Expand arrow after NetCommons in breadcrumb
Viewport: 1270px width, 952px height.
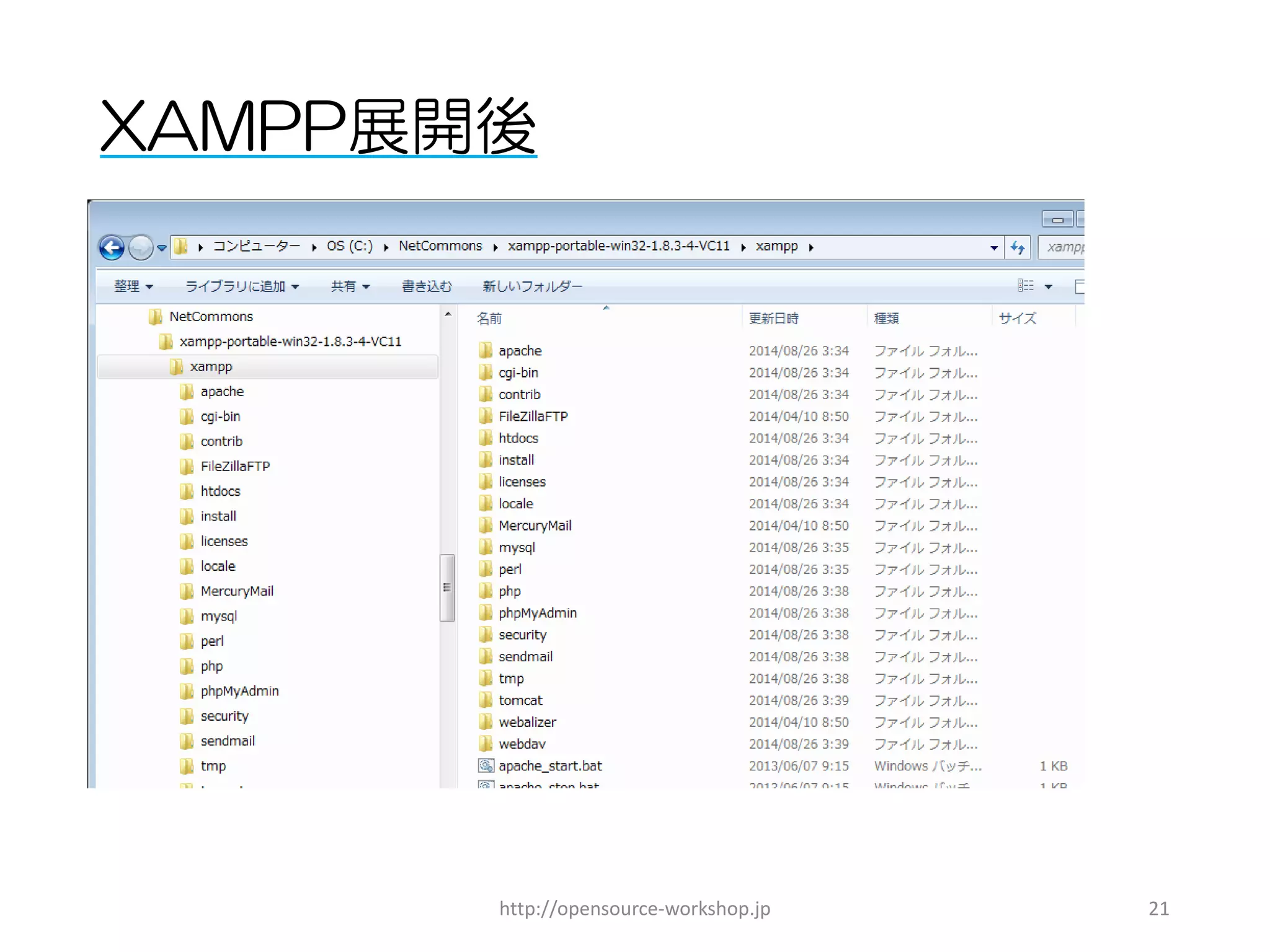click(495, 247)
